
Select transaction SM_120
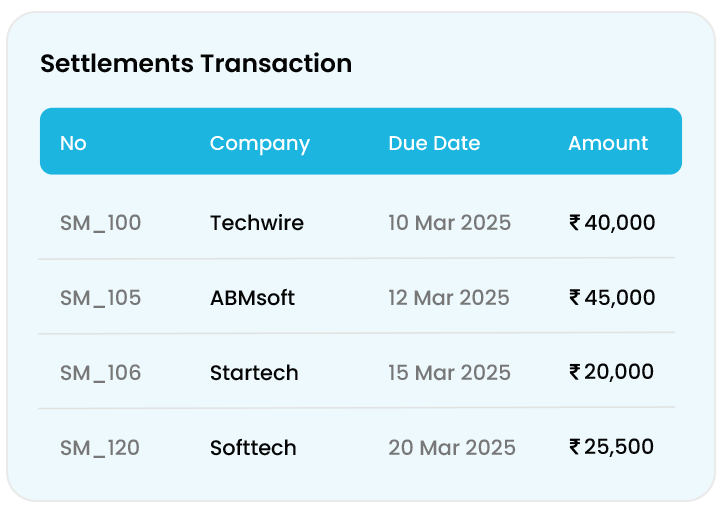coord(100,447)
